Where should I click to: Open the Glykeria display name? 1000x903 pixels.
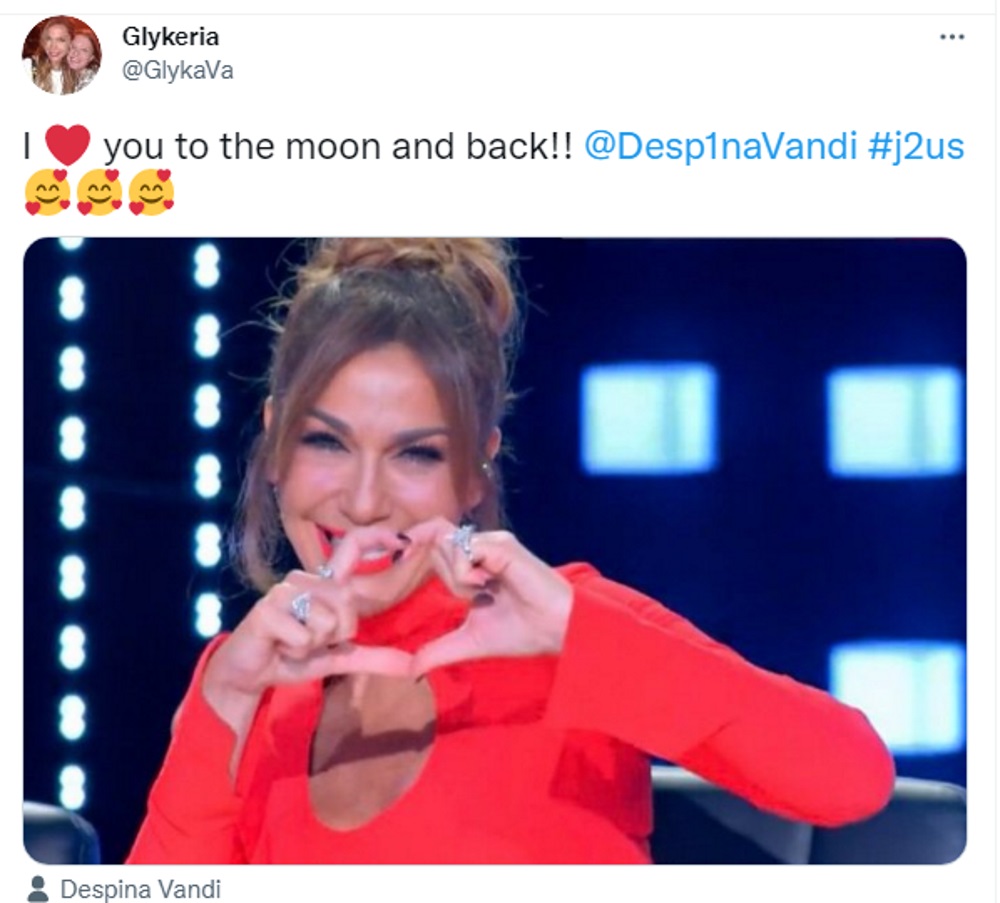tap(170, 36)
